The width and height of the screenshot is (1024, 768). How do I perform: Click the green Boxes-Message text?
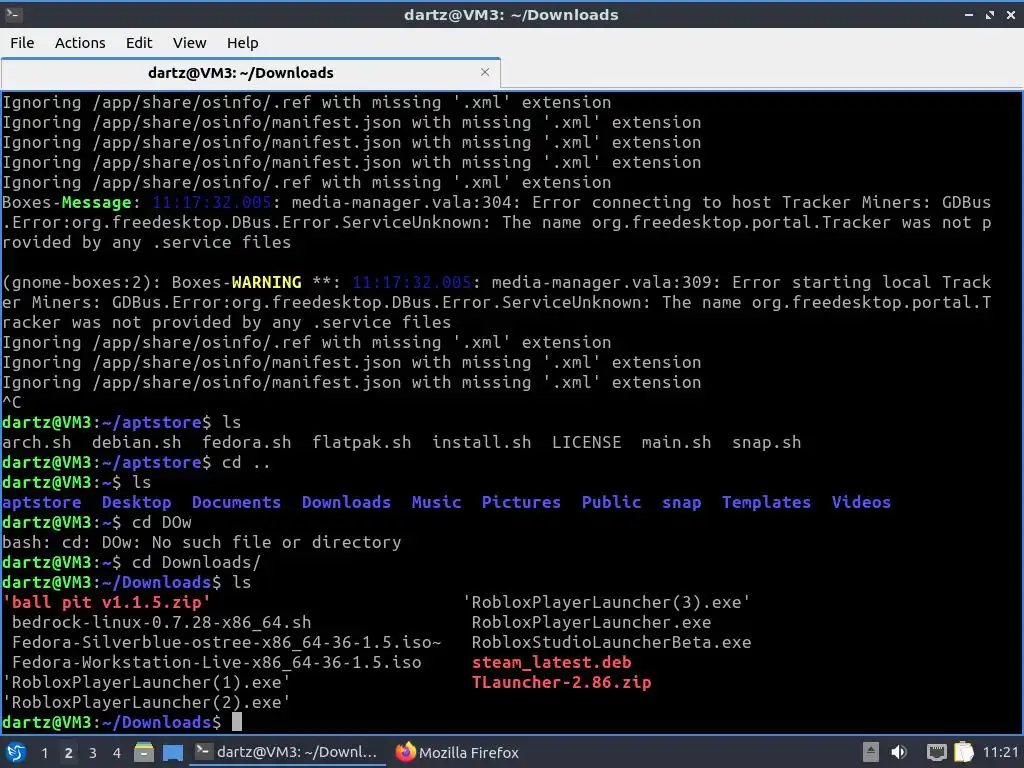67,202
